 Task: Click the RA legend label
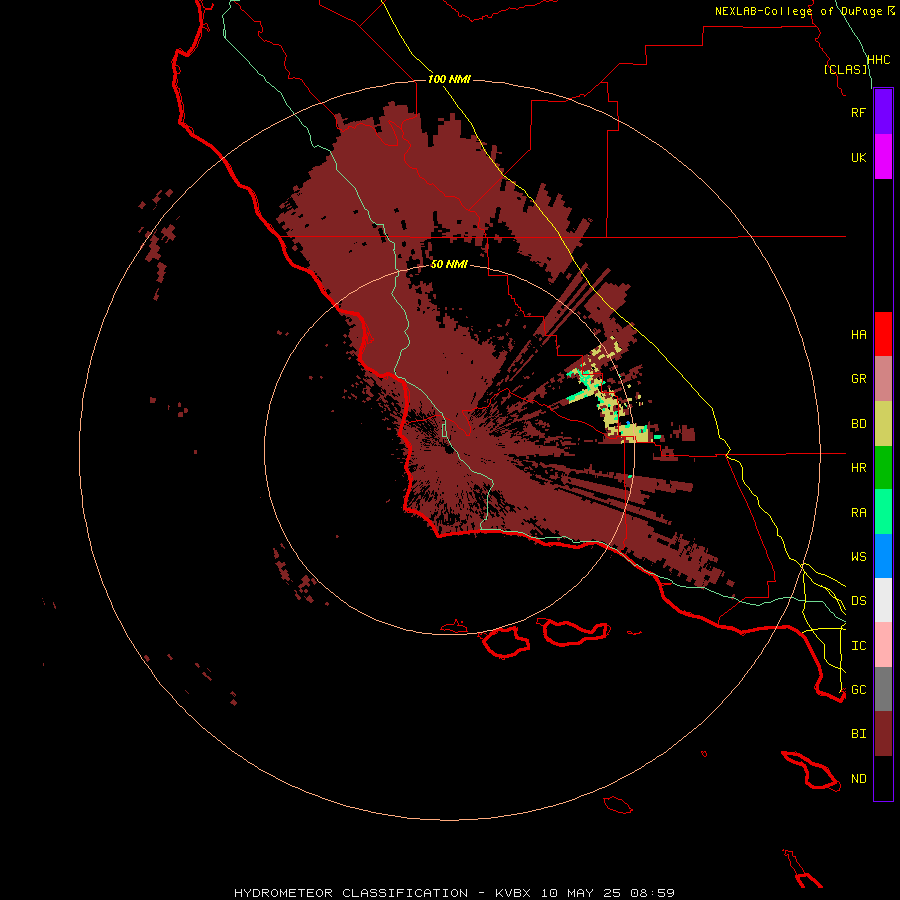click(858, 513)
